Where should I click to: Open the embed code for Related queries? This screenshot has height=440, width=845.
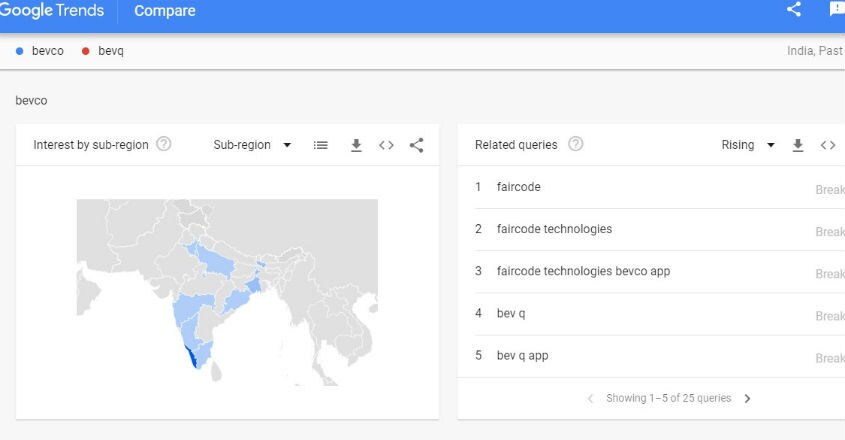pyautogui.click(x=828, y=145)
